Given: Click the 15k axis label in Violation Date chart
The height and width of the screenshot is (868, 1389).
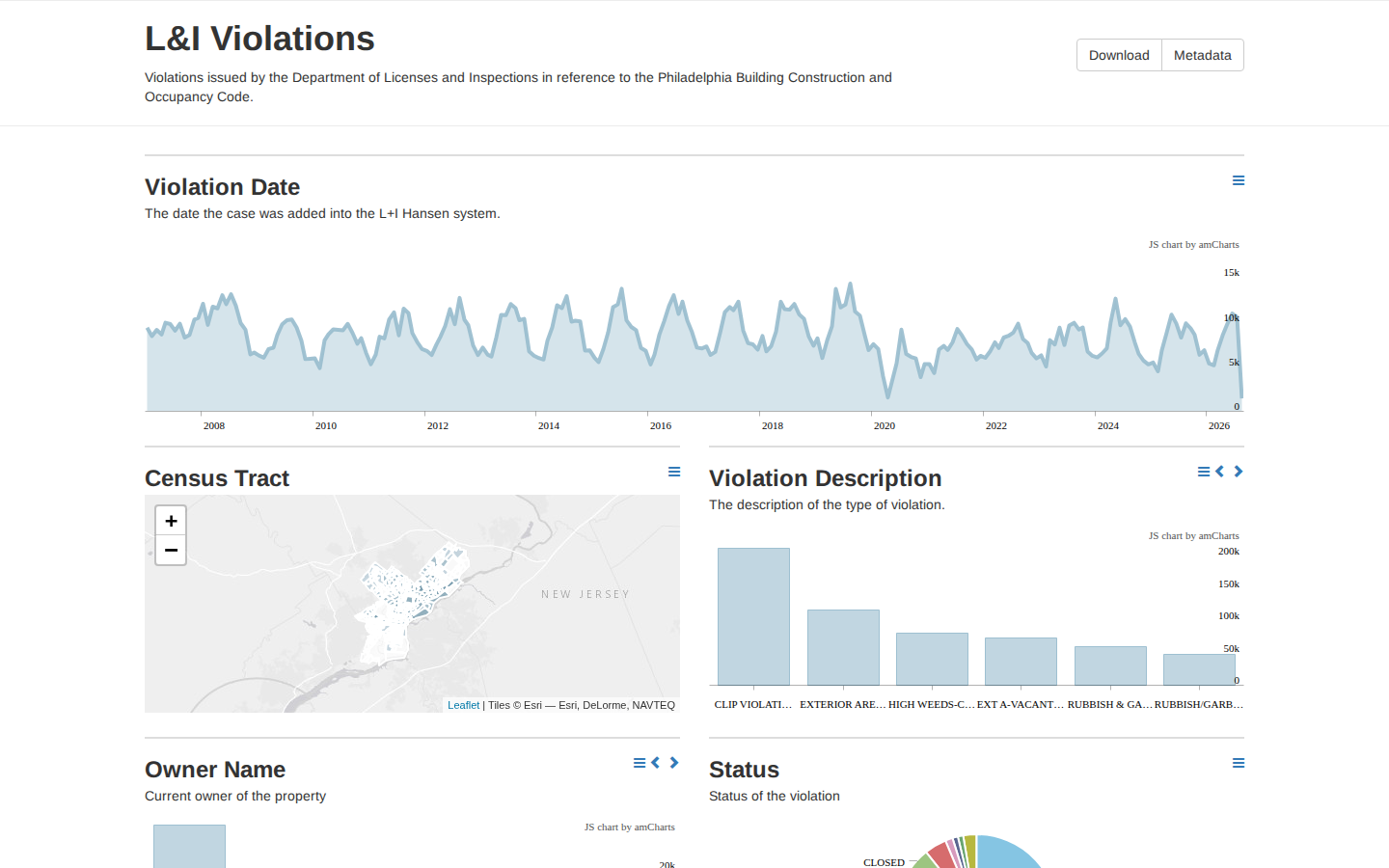Looking at the screenshot, I should [x=1231, y=273].
